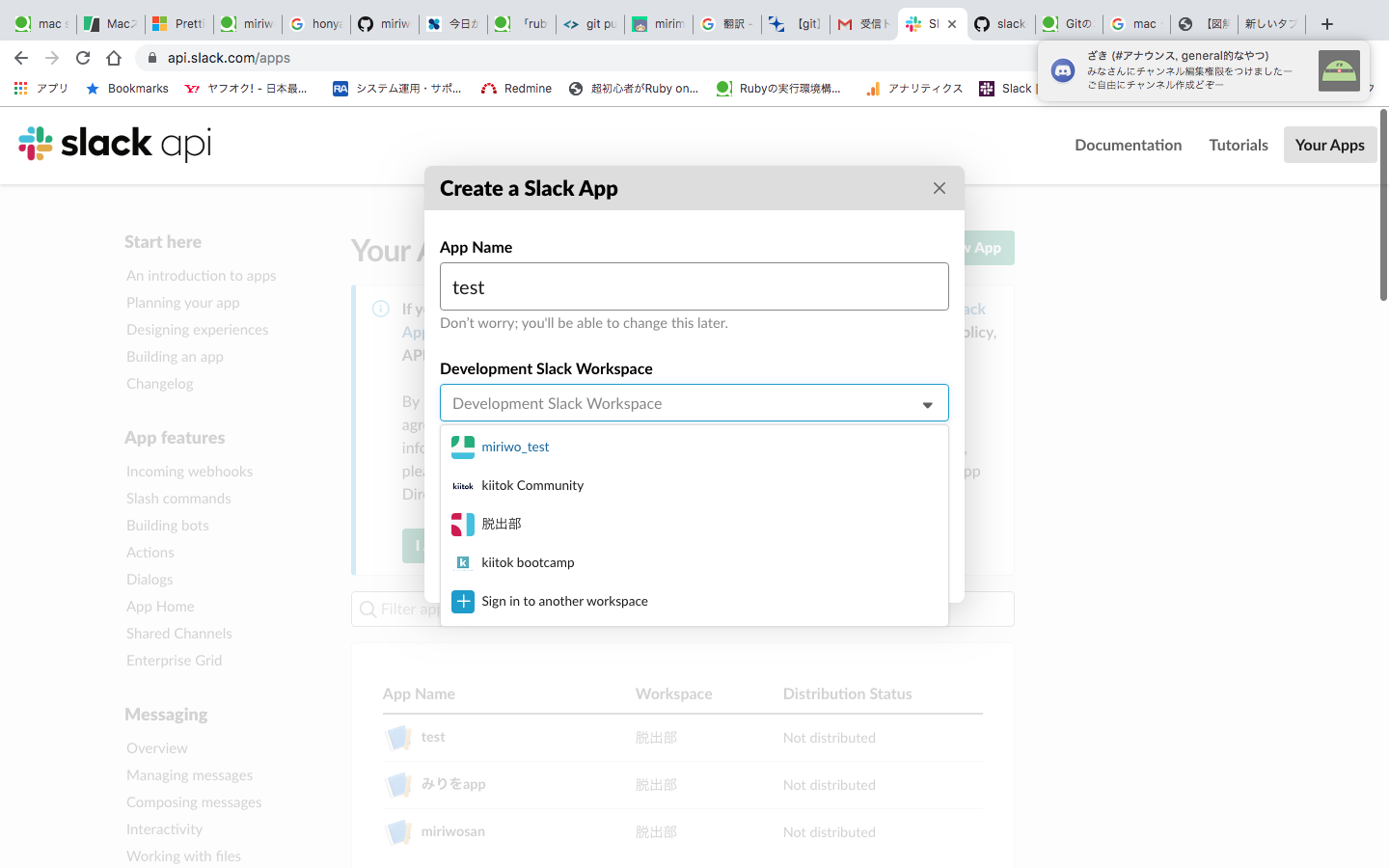Switch to the Gmail 受信 tab
This screenshot has width=1389, height=868.
[863, 24]
